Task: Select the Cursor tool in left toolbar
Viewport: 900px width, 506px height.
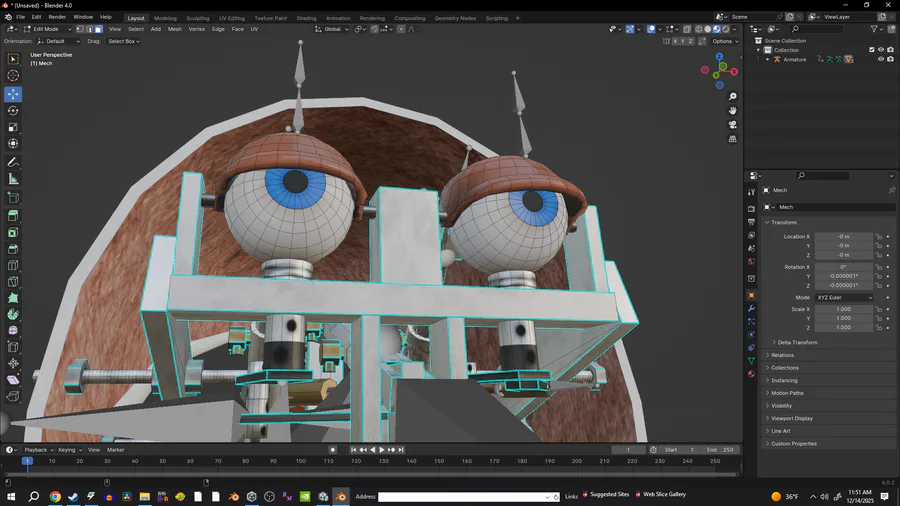Action: click(13, 76)
